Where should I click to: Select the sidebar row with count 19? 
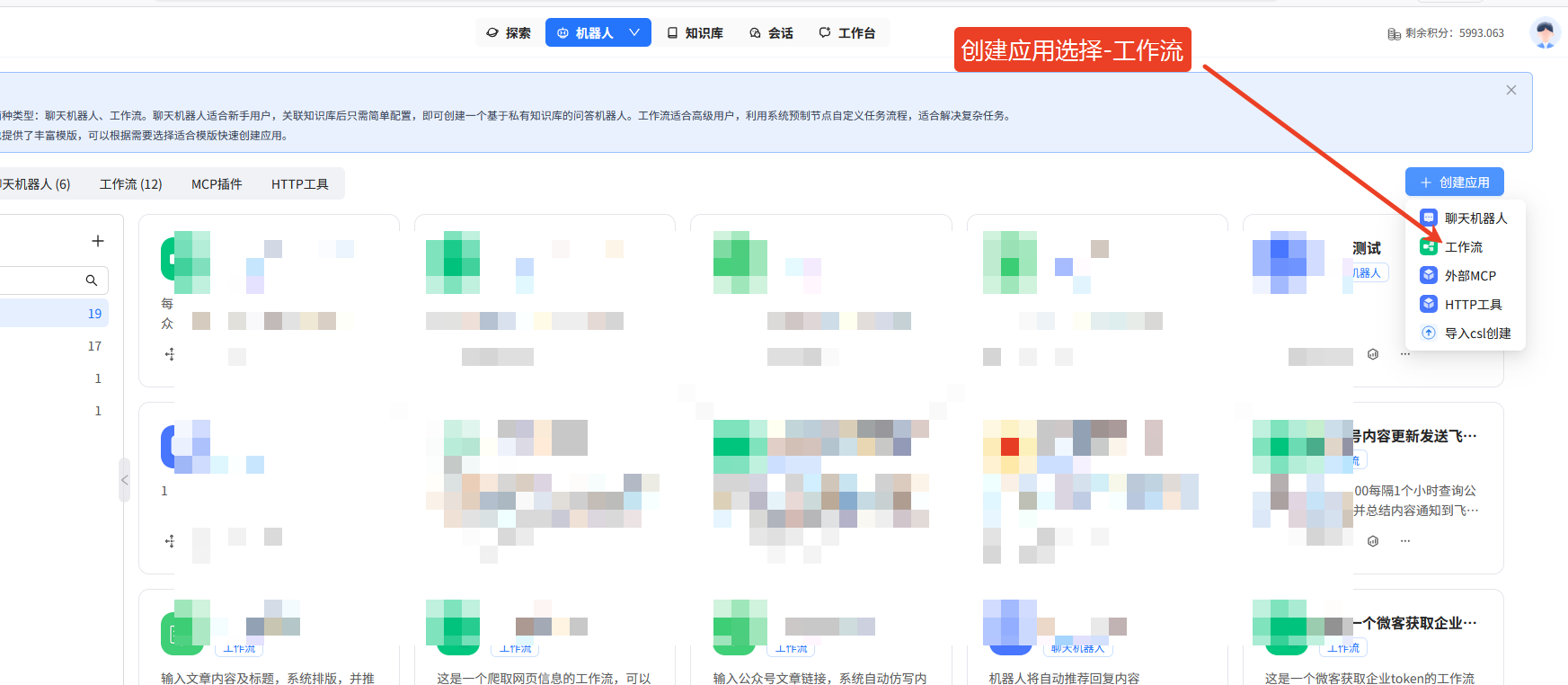[x=54, y=314]
